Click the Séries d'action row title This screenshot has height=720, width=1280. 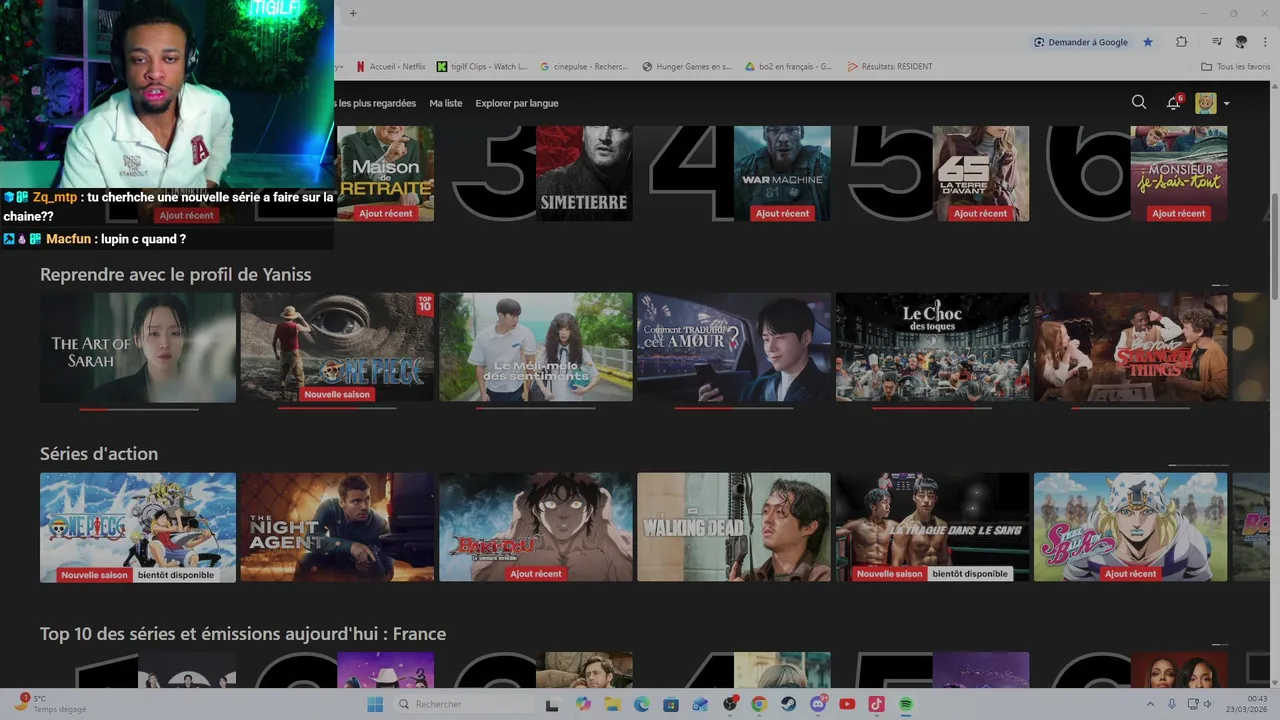pos(99,454)
